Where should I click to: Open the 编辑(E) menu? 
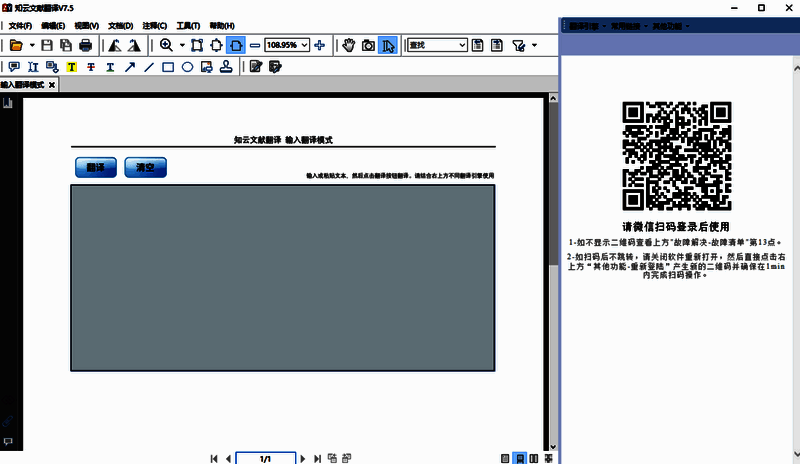tap(53, 26)
